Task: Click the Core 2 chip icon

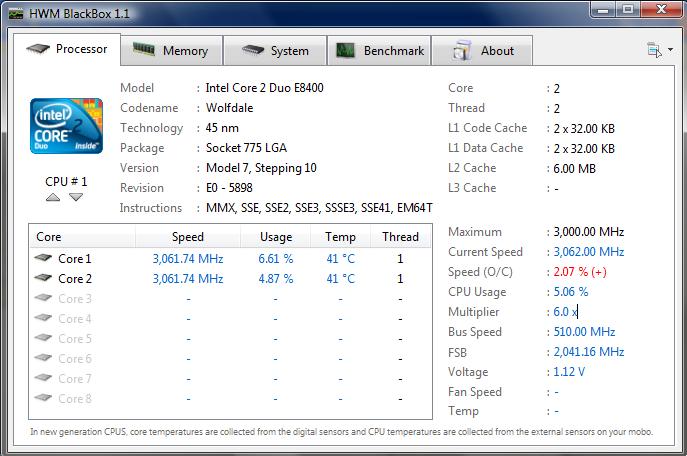Action: 43,277
